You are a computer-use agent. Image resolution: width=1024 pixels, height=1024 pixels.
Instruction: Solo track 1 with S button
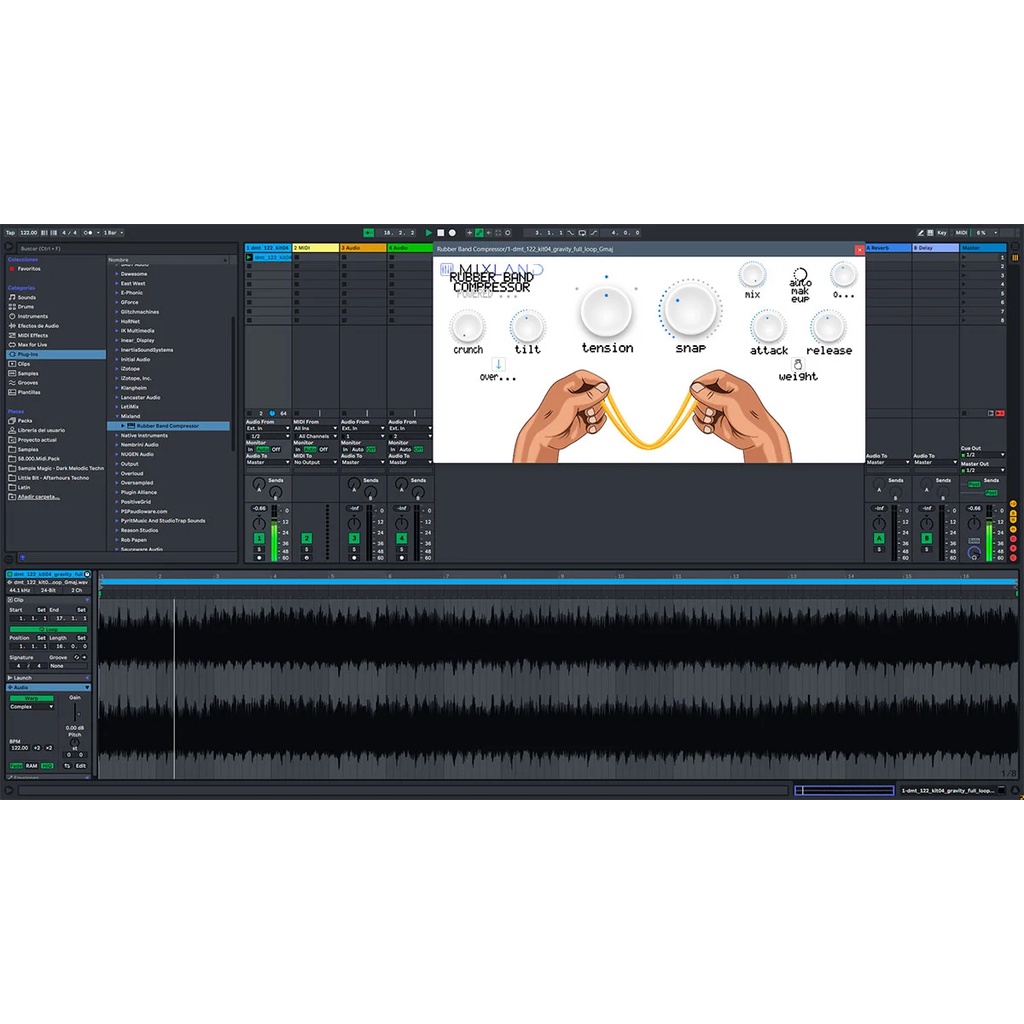[259, 549]
